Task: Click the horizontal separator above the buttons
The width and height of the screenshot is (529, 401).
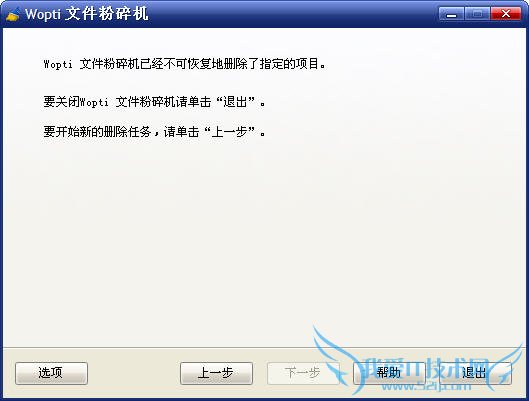Action: [264, 347]
